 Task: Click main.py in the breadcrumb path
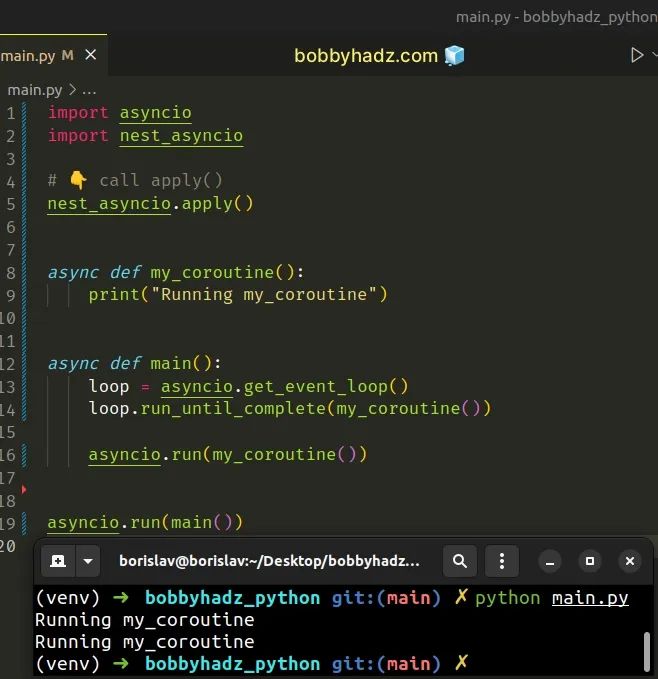pyautogui.click(x=35, y=90)
